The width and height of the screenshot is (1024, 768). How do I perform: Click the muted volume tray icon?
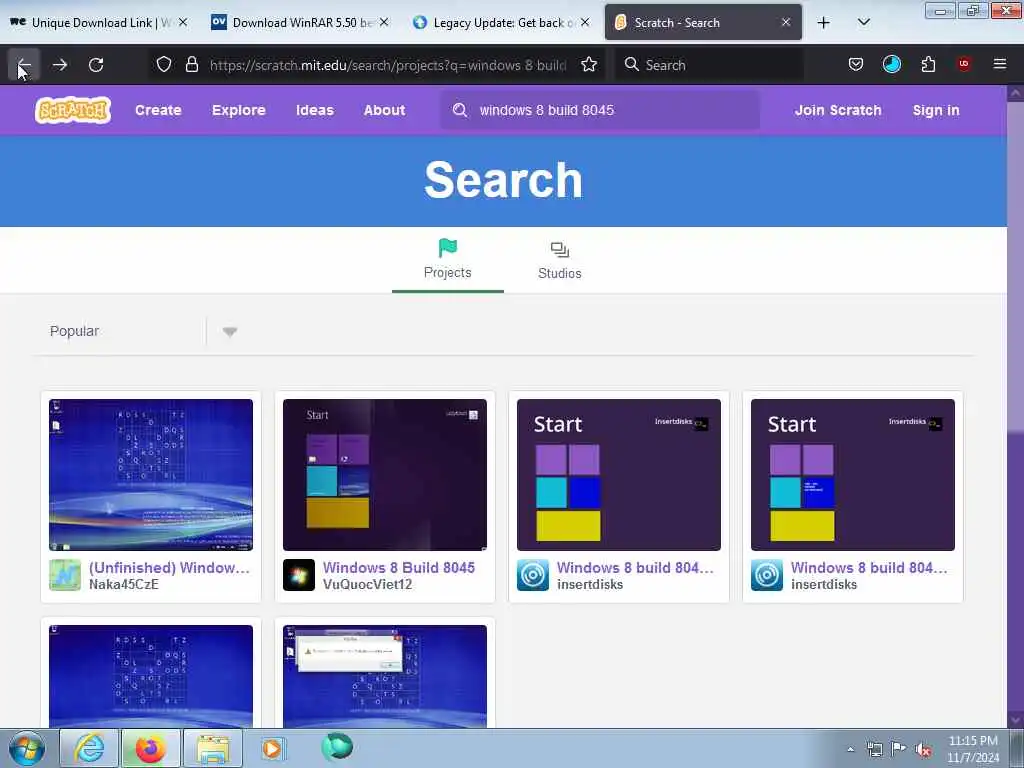coord(923,750)
